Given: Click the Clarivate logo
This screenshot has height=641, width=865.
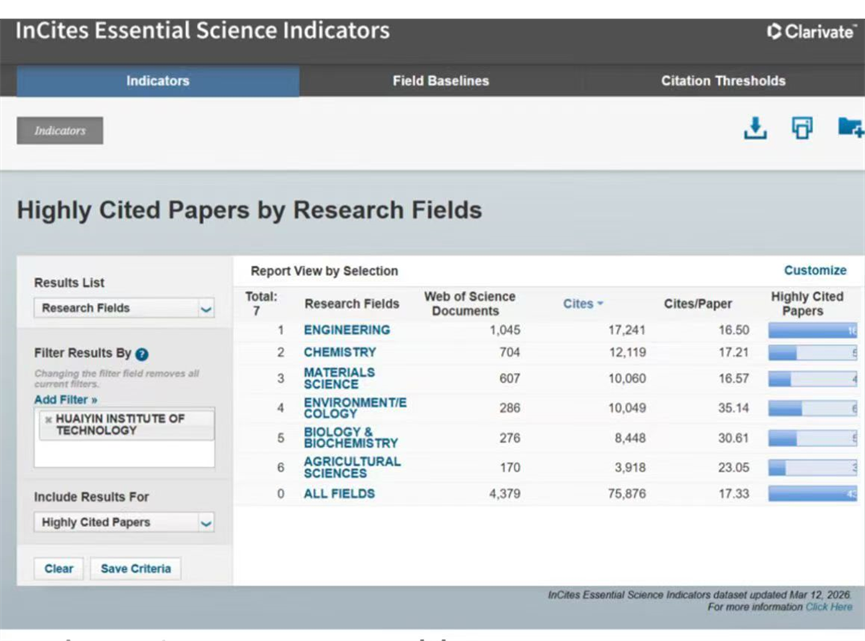Looking at the screenshot, I should (810, 31).
